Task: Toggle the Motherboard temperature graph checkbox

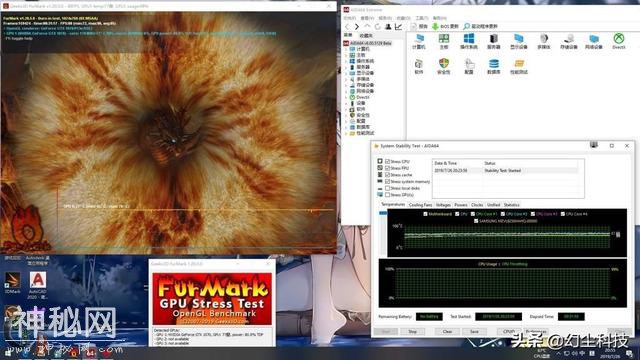Action: pyautogui.click(x=425, y=214)
